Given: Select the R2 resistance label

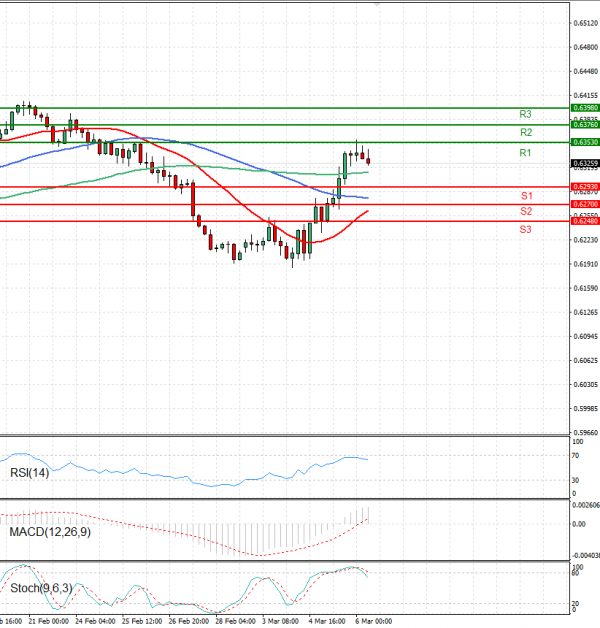Looking at the screenshot, I should [x=525, y=133].
